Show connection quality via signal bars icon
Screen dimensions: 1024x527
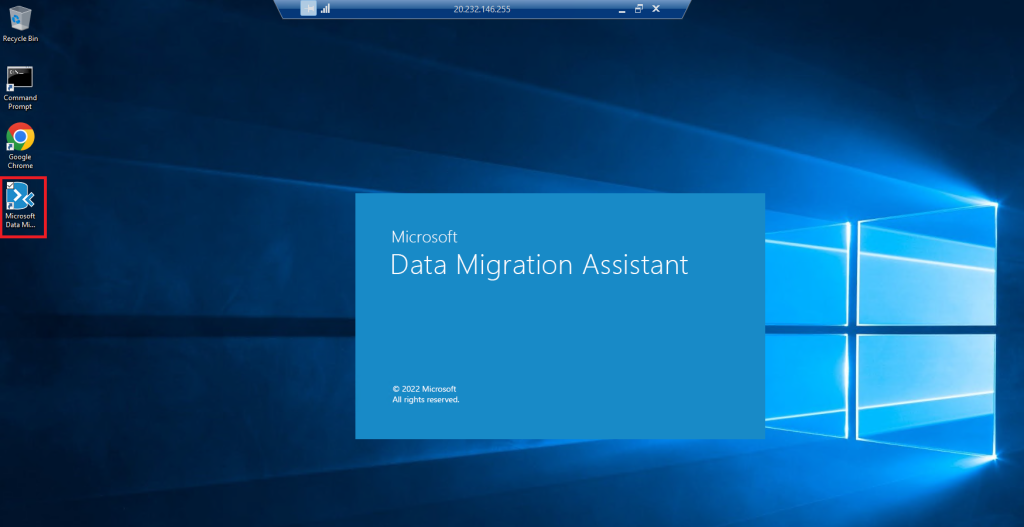pos(325,8)
